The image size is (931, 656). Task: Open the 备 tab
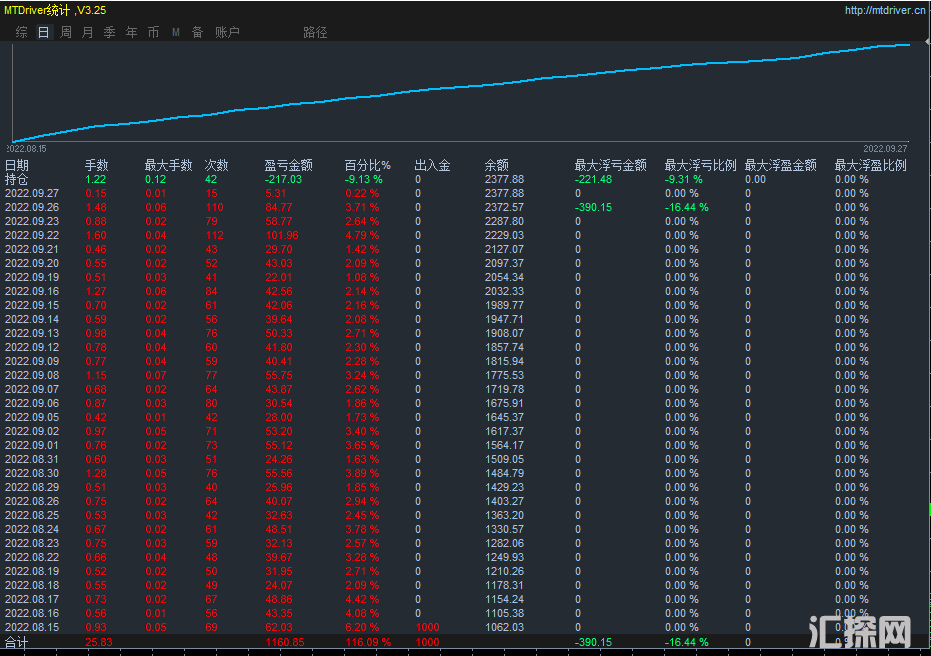pos(198,32)
